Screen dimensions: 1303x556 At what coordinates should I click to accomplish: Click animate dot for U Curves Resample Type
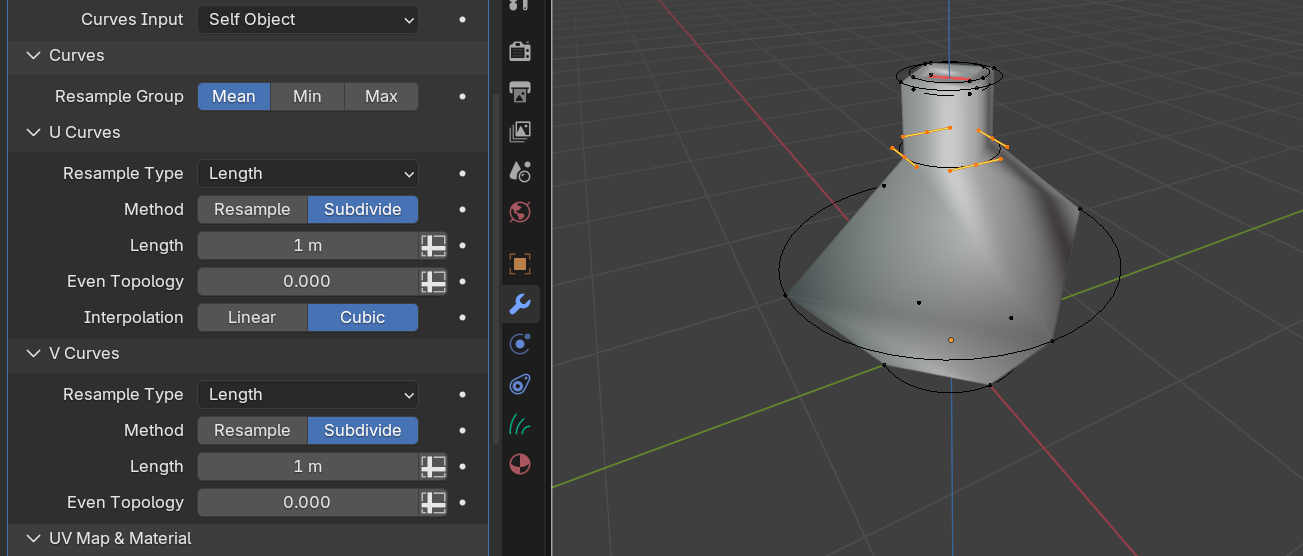pos(462,173)
